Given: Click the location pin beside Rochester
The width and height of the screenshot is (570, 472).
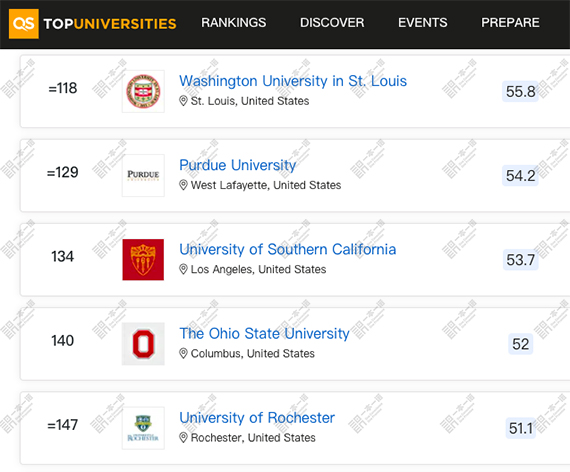Looking at the screenshot, I should (183, 437).
